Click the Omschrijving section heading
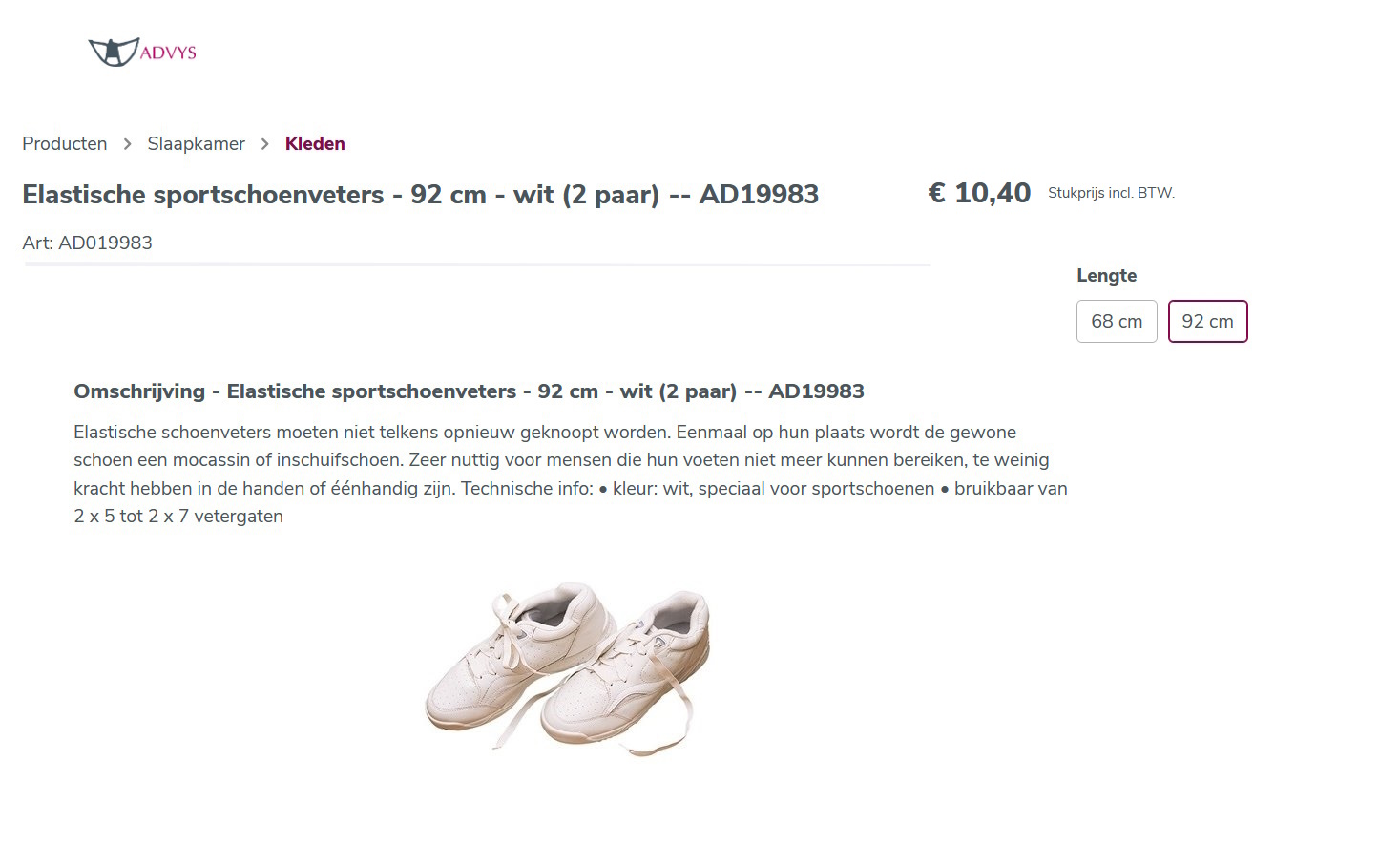1400x846 pixels. tap(469, 391)
